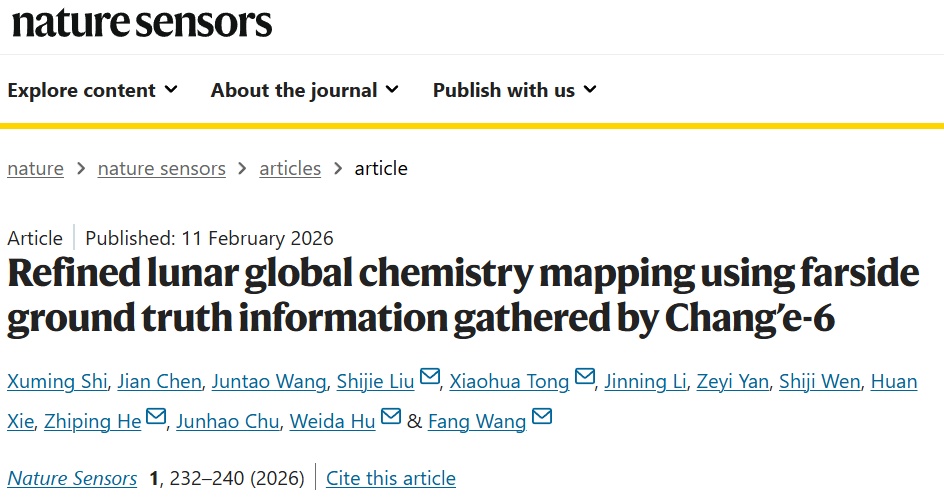The image size is (944, 503).
Task: Select author Juntao Wang
Action: click(x=270, y=381)
